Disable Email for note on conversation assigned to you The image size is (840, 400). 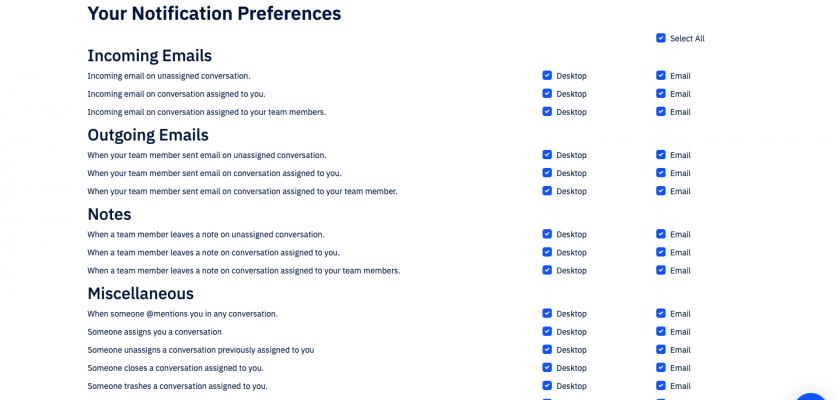tap(661, 252)
